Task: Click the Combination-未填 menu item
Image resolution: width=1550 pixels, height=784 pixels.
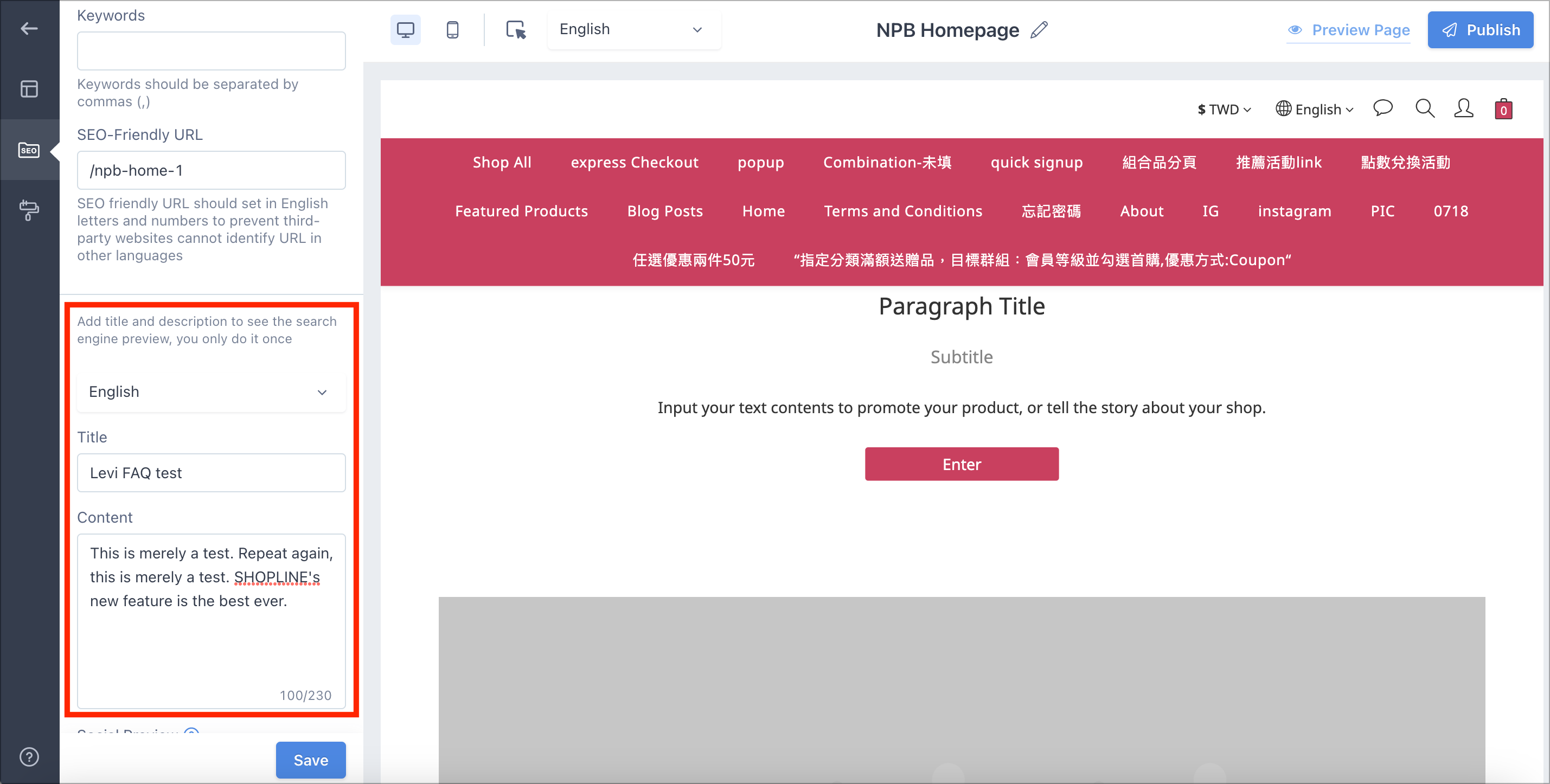Action: [x=887, y=163]
